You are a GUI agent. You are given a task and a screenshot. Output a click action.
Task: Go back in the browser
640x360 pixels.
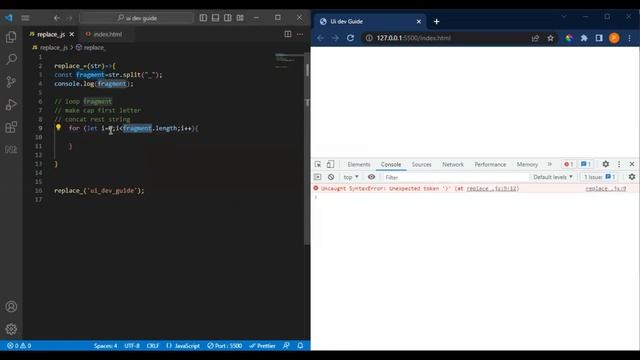coord(320,38)
